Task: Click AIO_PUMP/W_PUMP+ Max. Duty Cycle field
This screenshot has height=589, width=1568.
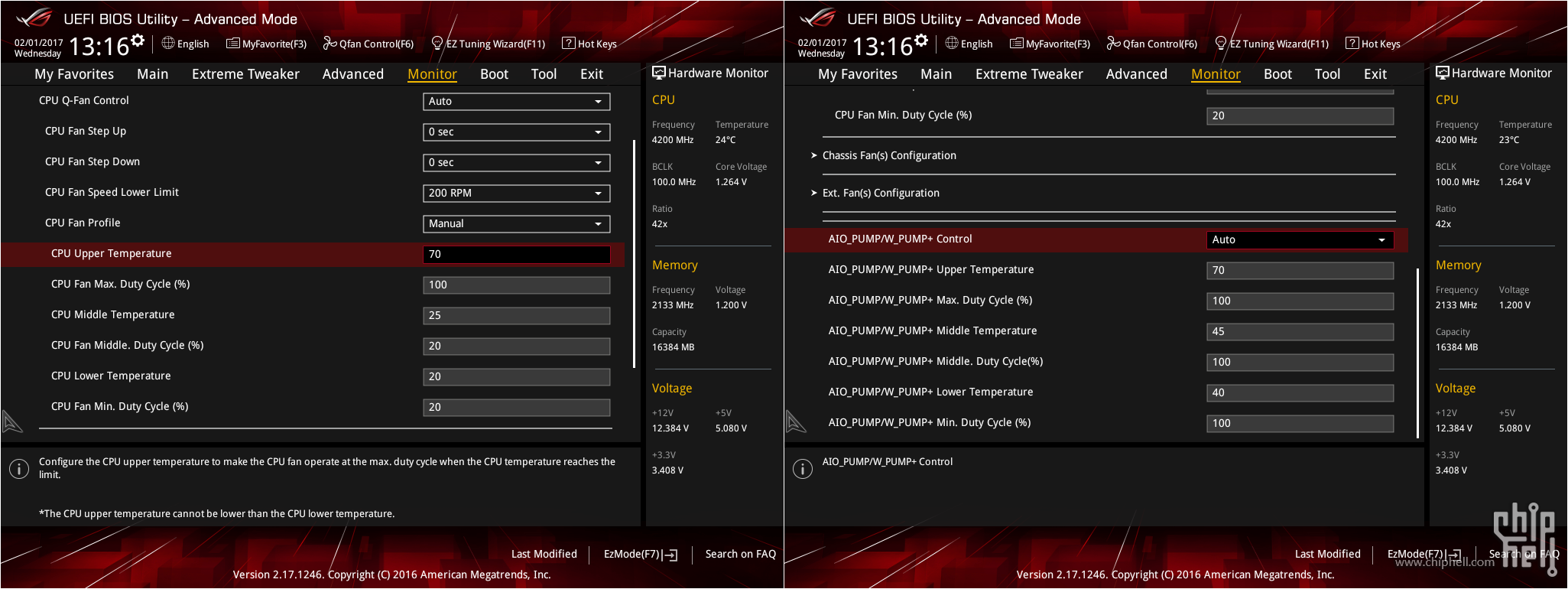Action: (x=1300, y=301)
